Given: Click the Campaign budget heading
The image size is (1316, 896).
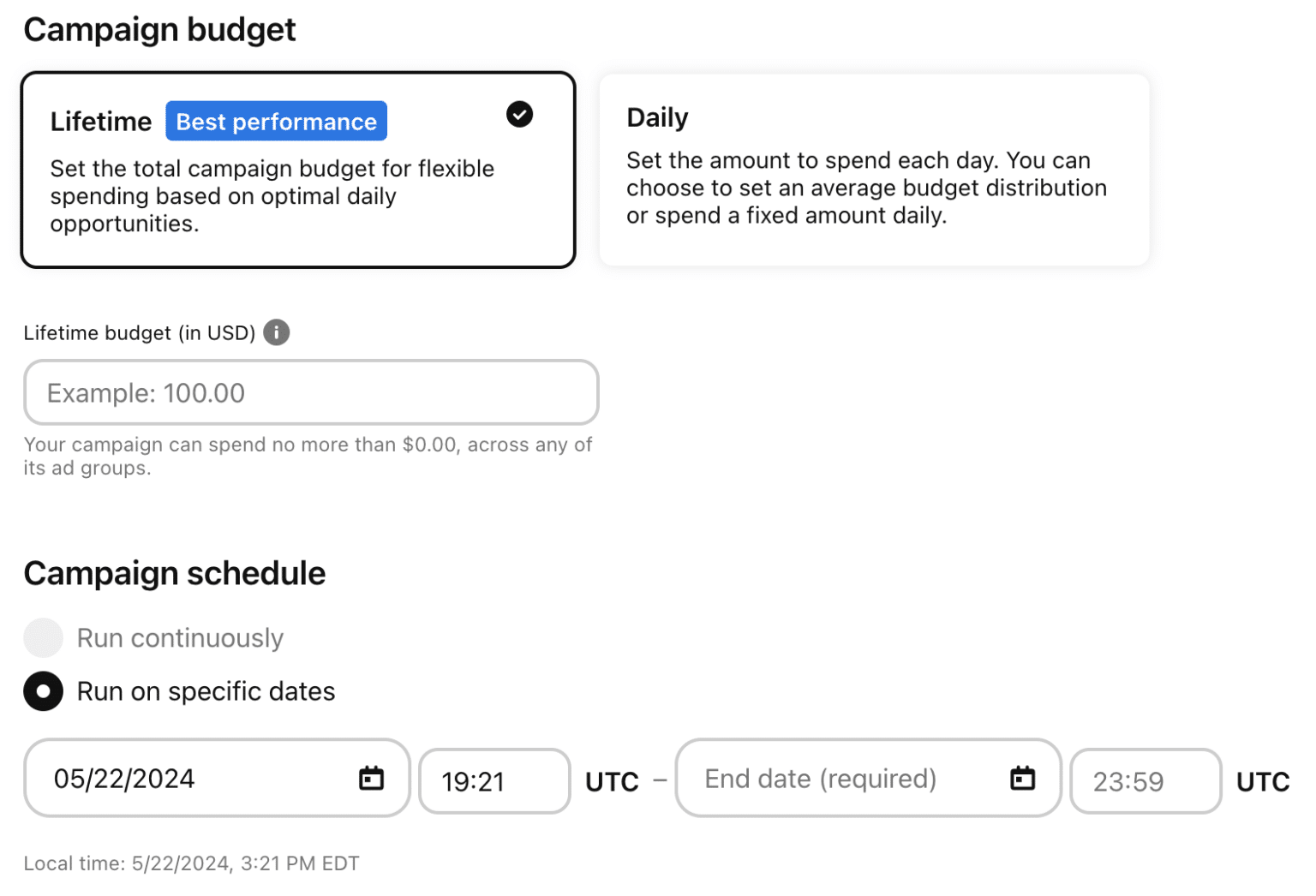Looking at the screenshot, I should [x=159, y=29].
